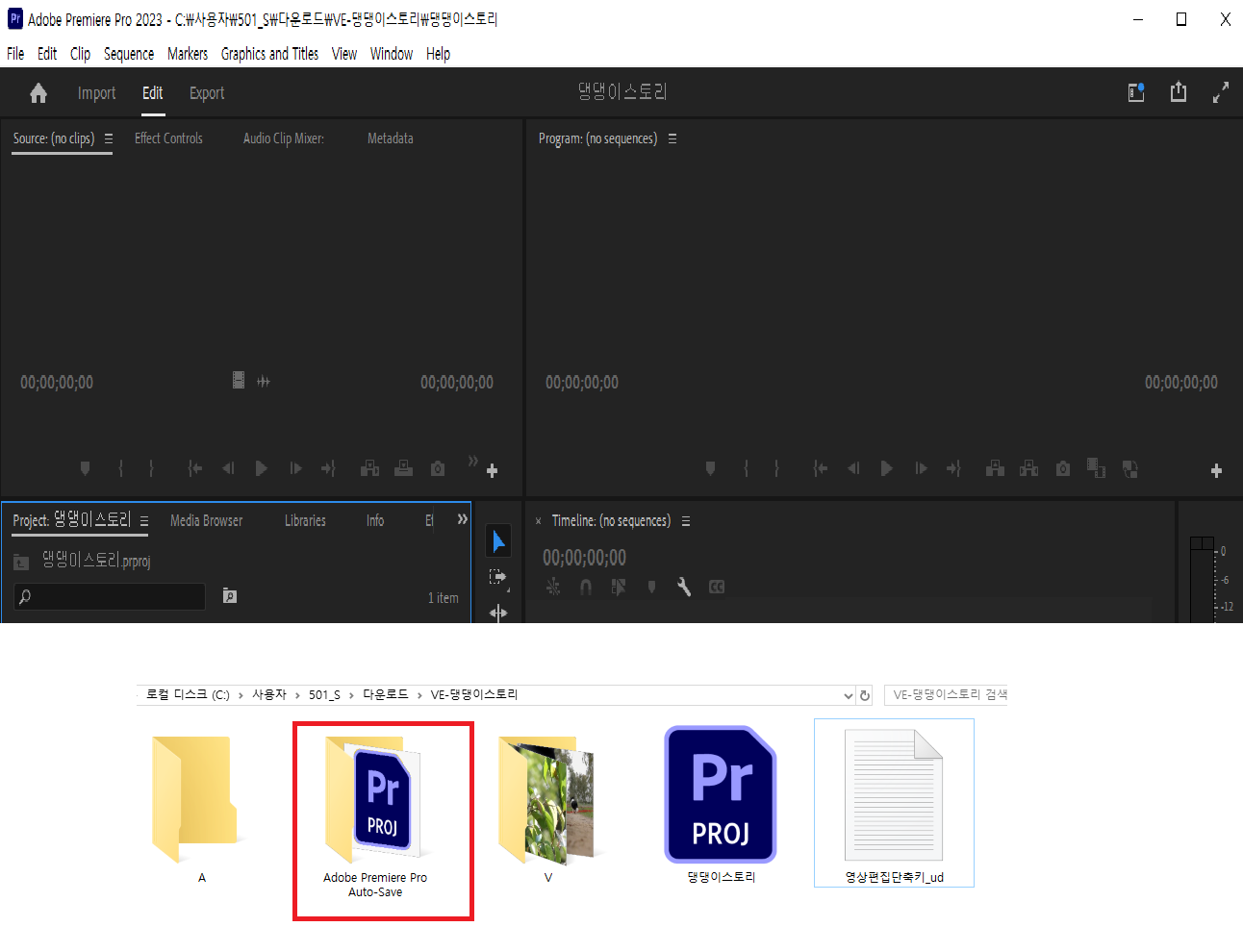The width and height of the screenshot is (1243, 952).
Task: Go to In point in Program monitor
Action: click(x=820, y=468)
